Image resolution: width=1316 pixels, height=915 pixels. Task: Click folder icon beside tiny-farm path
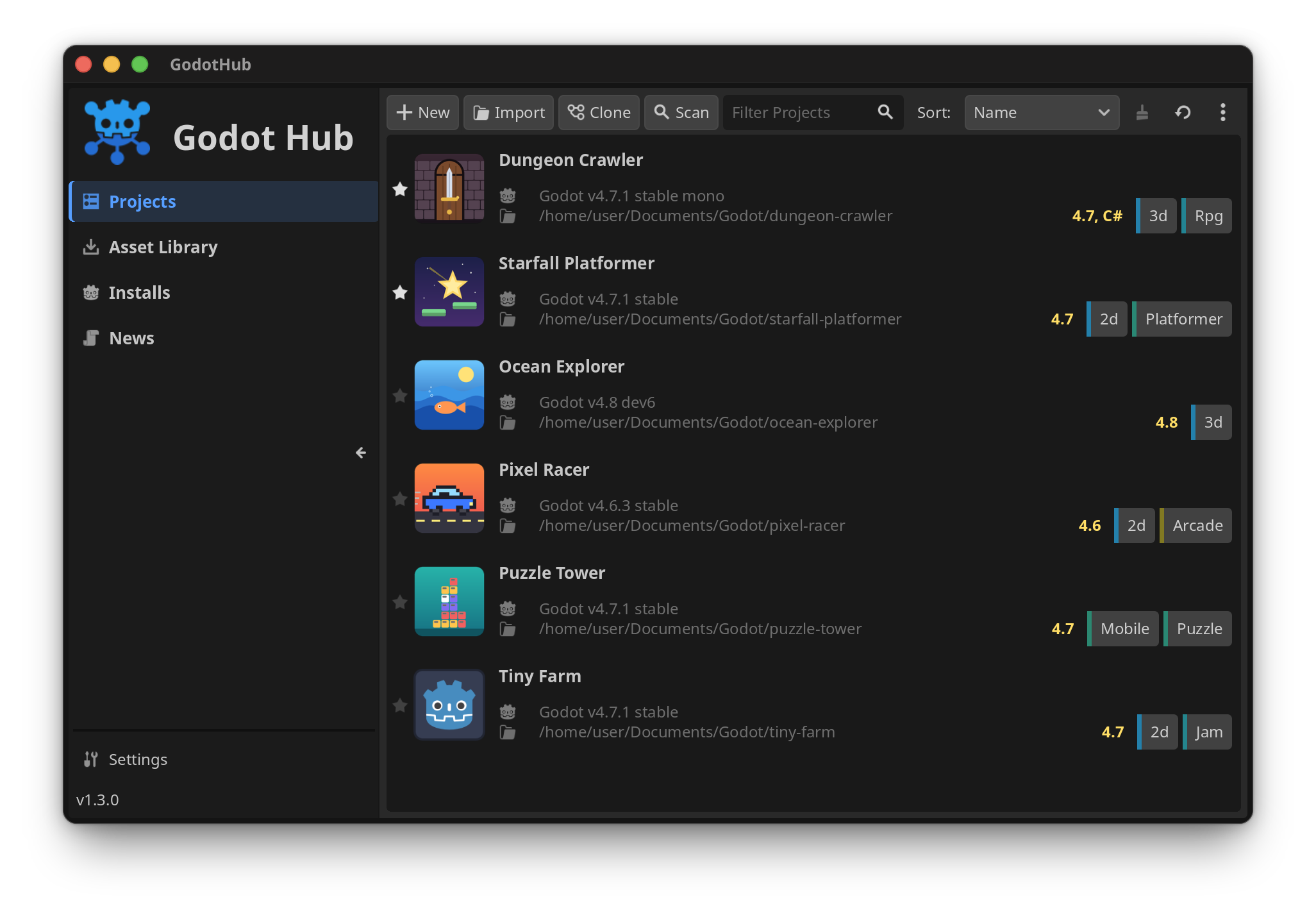pos(508,732)
